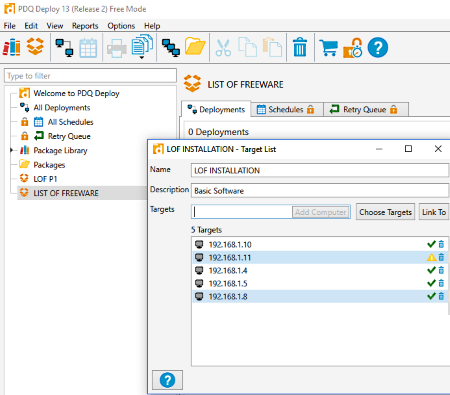Click the Deploy Once computers toolbar icon
The height and width of the screenshot is (395, 450).
point(64,48)
